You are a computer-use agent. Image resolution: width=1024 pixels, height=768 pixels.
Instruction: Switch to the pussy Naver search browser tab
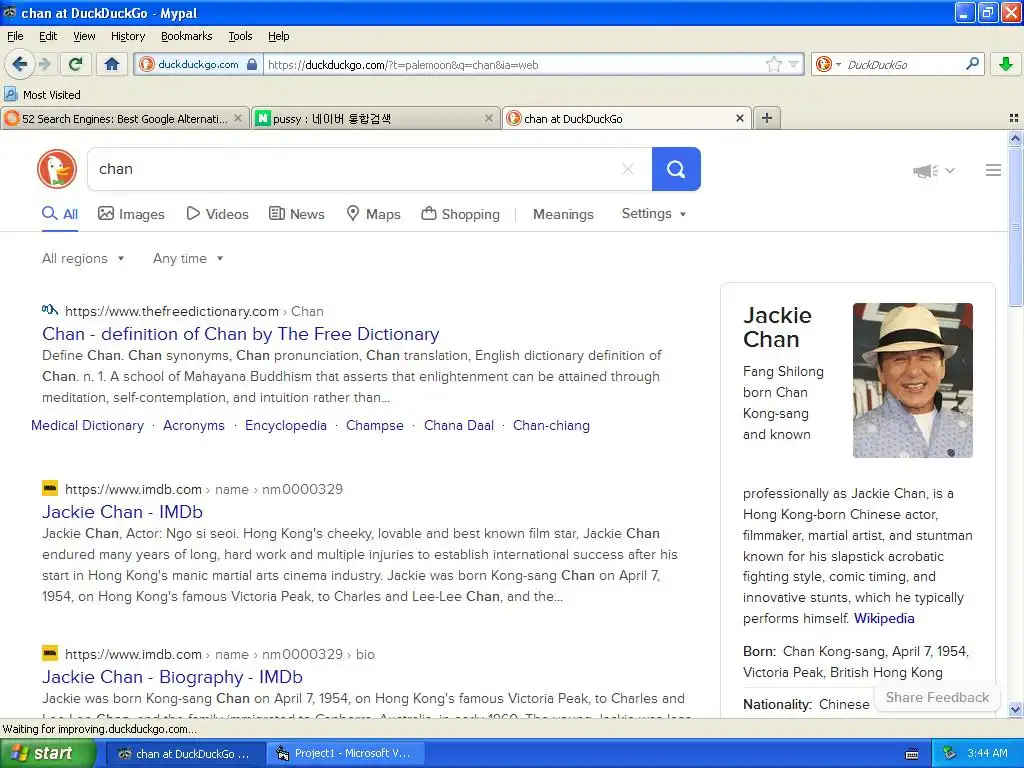(x=376, y=118)
